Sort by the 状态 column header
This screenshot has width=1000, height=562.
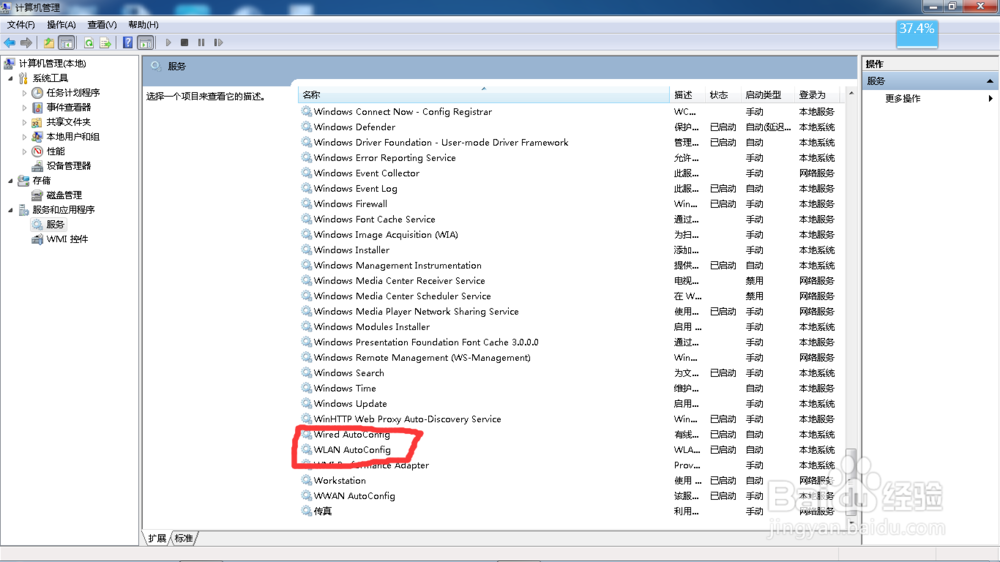click(721, 95)
